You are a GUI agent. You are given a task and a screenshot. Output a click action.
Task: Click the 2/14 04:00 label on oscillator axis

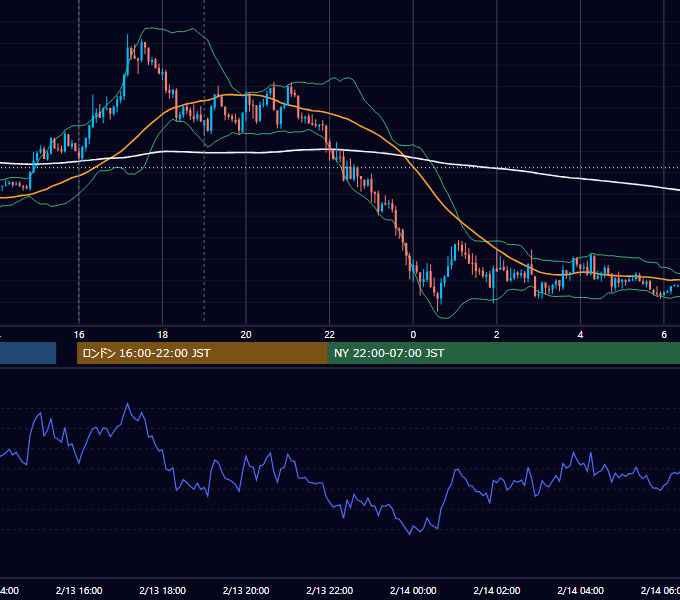[580, 590]
